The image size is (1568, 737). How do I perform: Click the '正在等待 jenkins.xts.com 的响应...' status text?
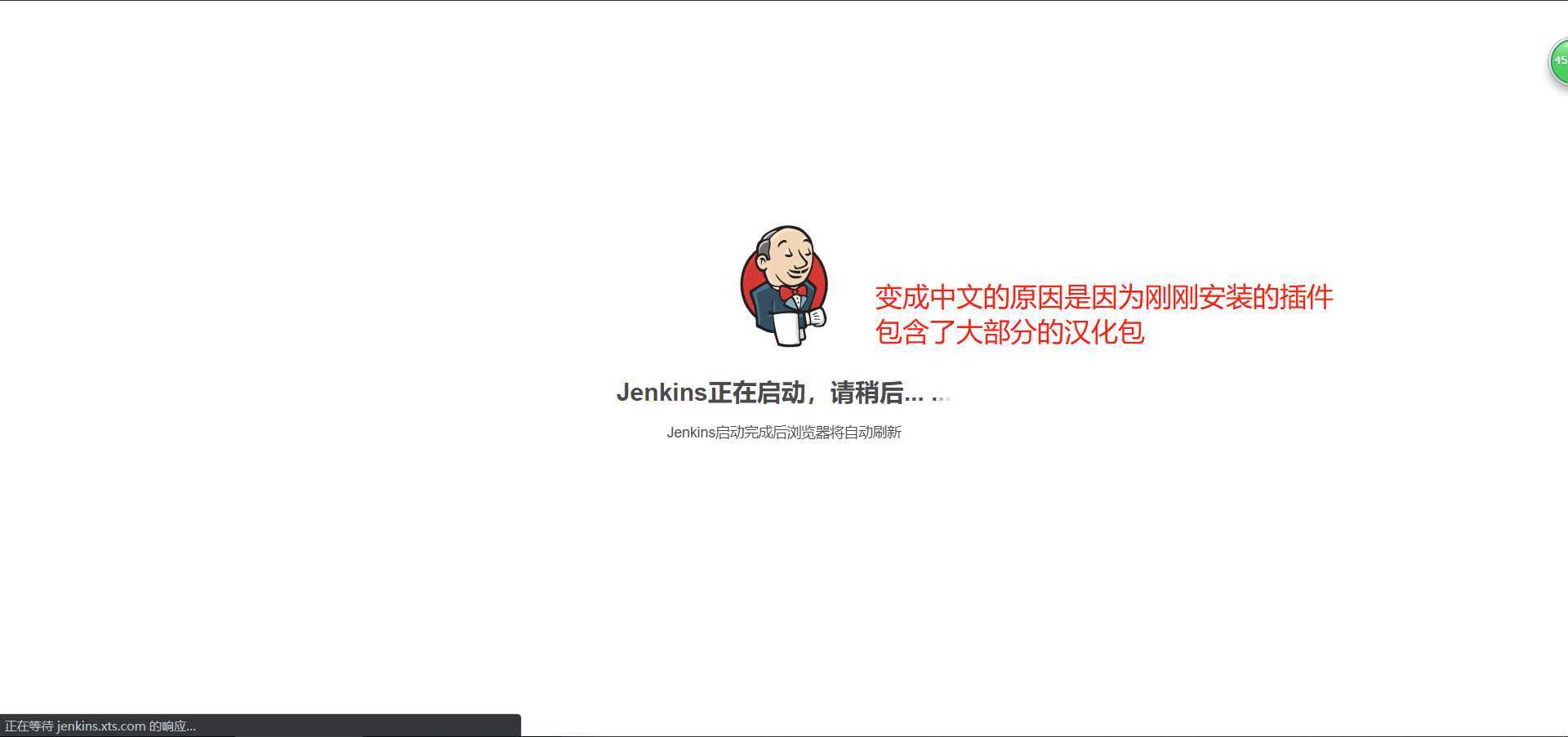(100, 726)
